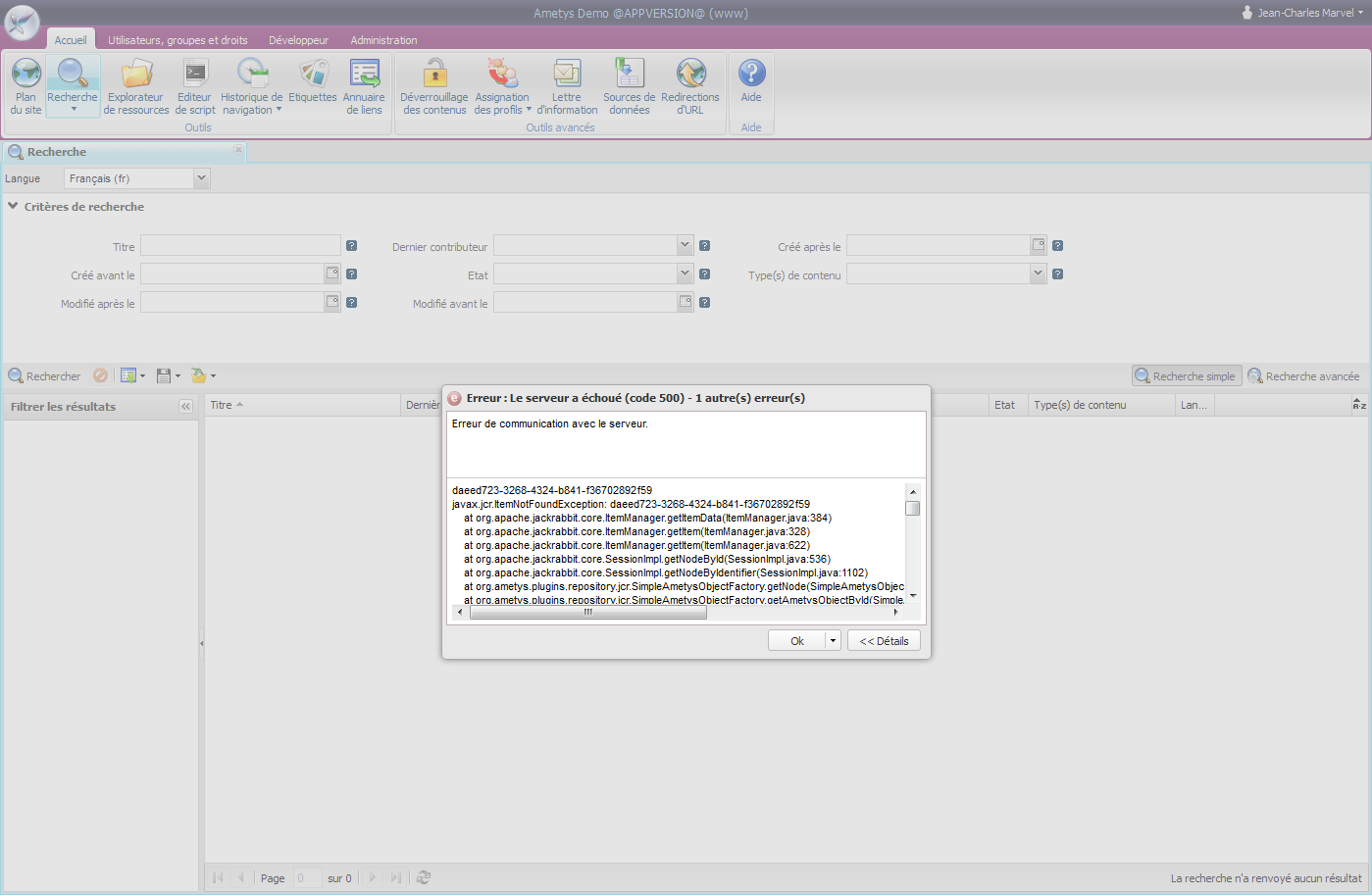Click the A-Z sort icon in grid header
The width and height of the screenshot is (1372, 895).
[1359, 405]
